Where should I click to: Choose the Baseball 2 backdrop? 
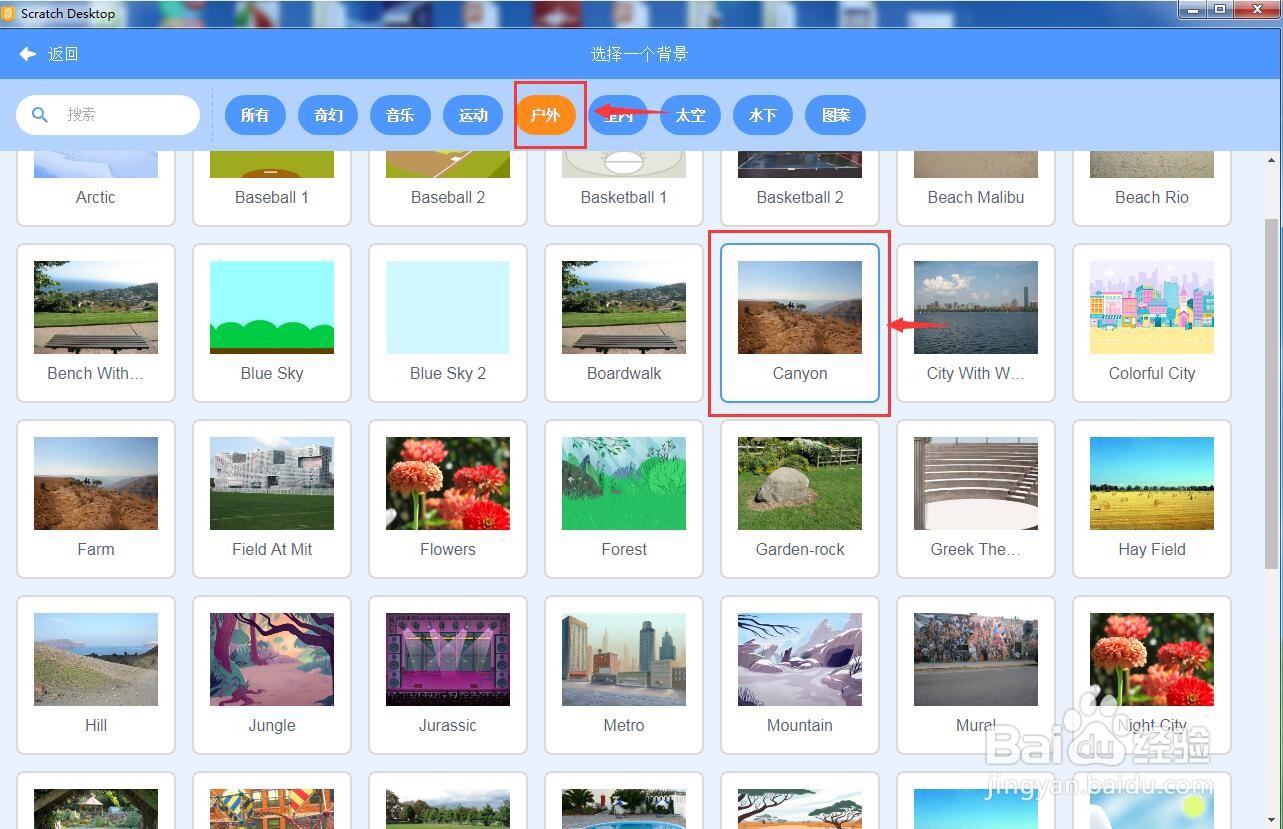point(448,188)
